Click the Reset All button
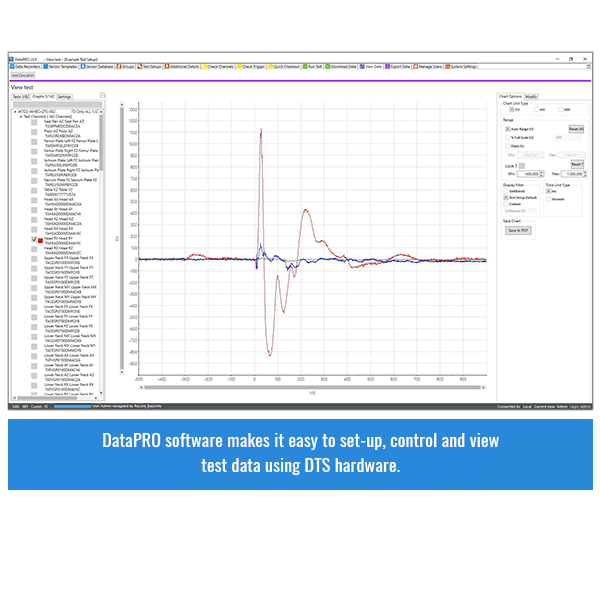Image resolution: width=600 pixels, height=600 pixels. pyautogui.click(x=576, y=129)
